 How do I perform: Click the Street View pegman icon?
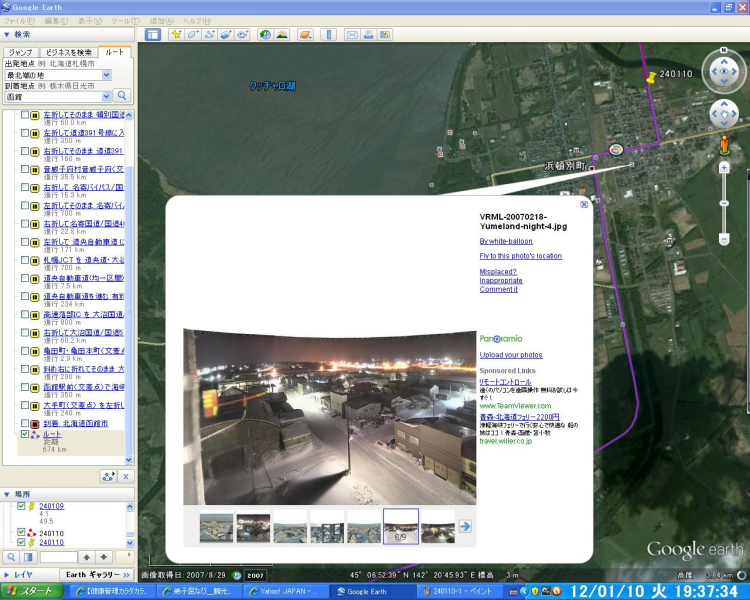[x=724, y=145]
